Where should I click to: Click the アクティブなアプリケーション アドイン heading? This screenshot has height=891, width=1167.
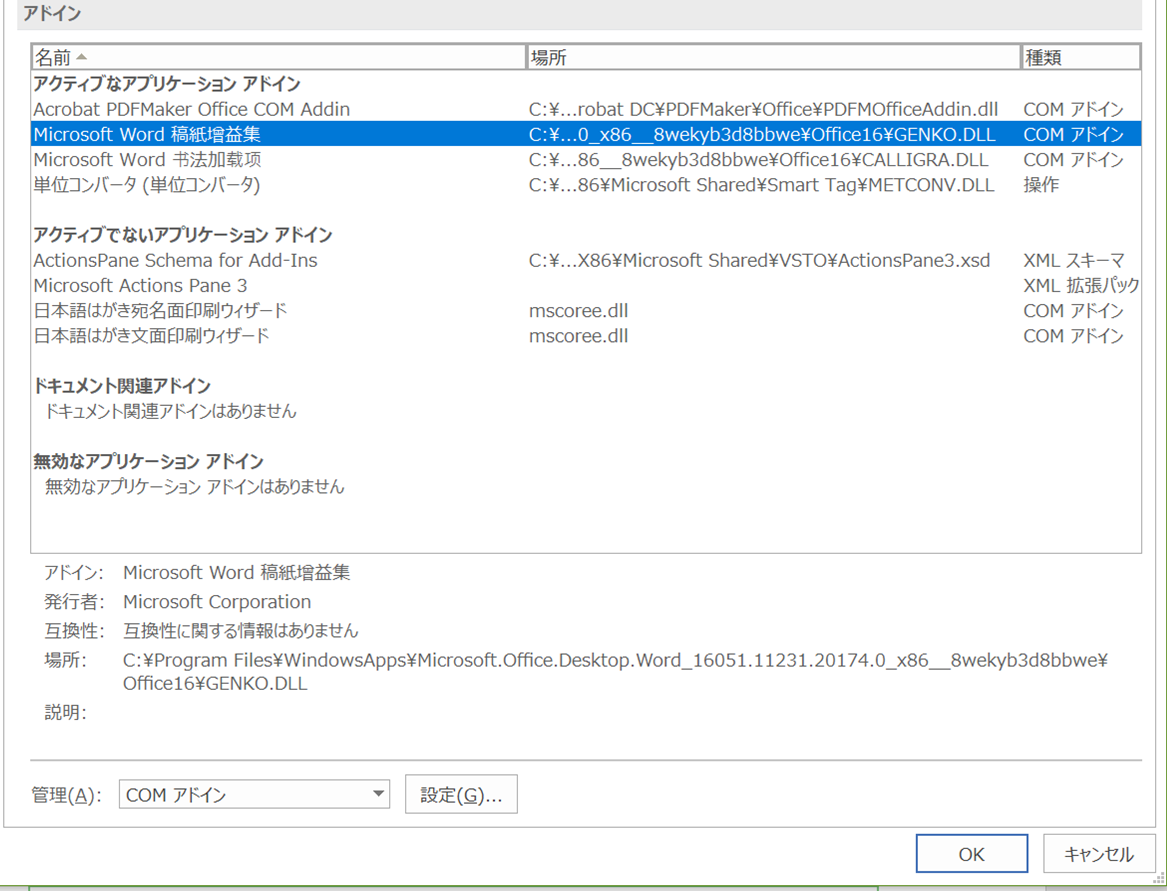pyautogui.click(x=167, y=83)
